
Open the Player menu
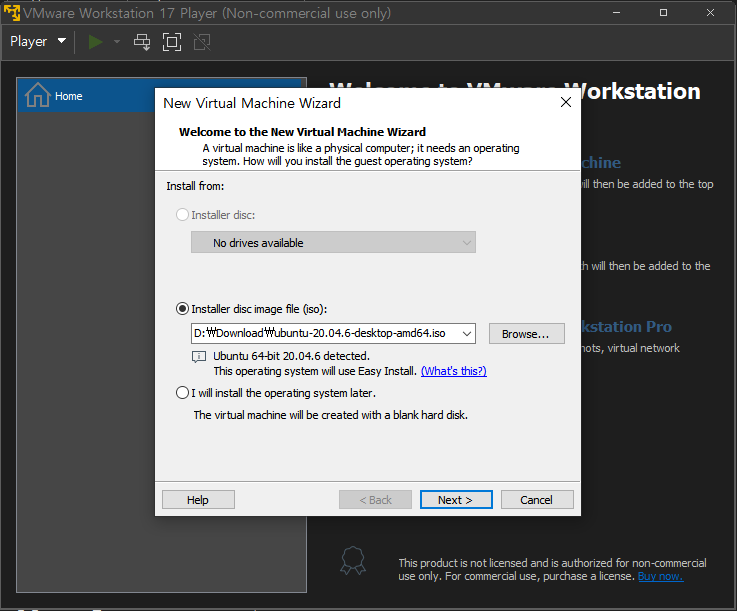(x=38, y=41)
